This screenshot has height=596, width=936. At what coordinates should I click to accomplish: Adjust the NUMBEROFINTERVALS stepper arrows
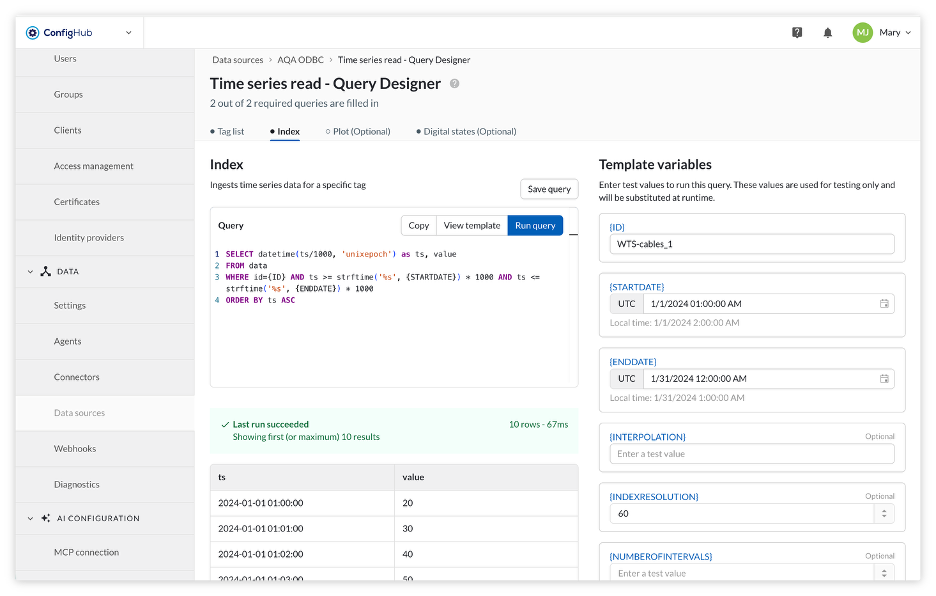tap(884, 573)
